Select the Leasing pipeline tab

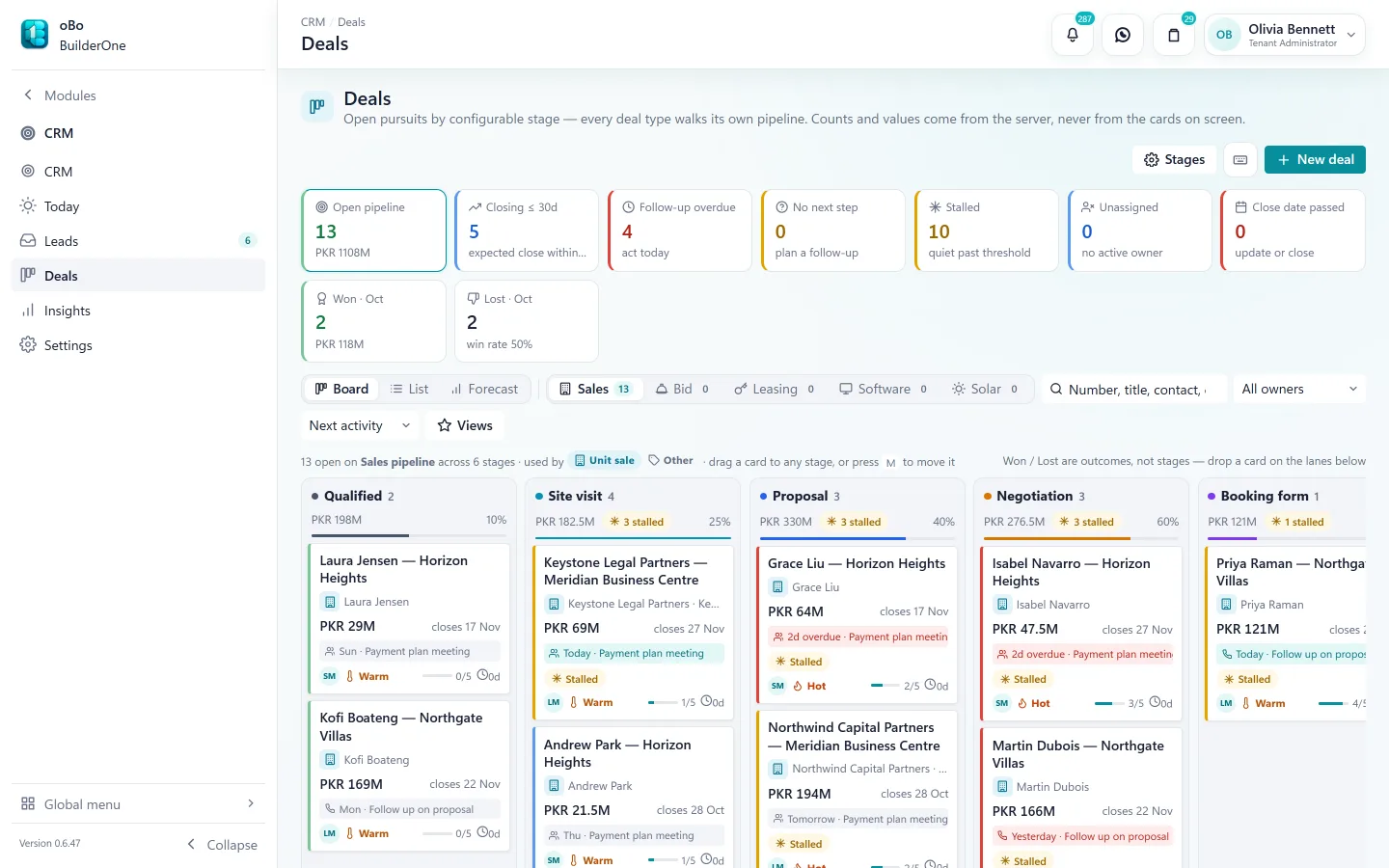tap(774, 389)
